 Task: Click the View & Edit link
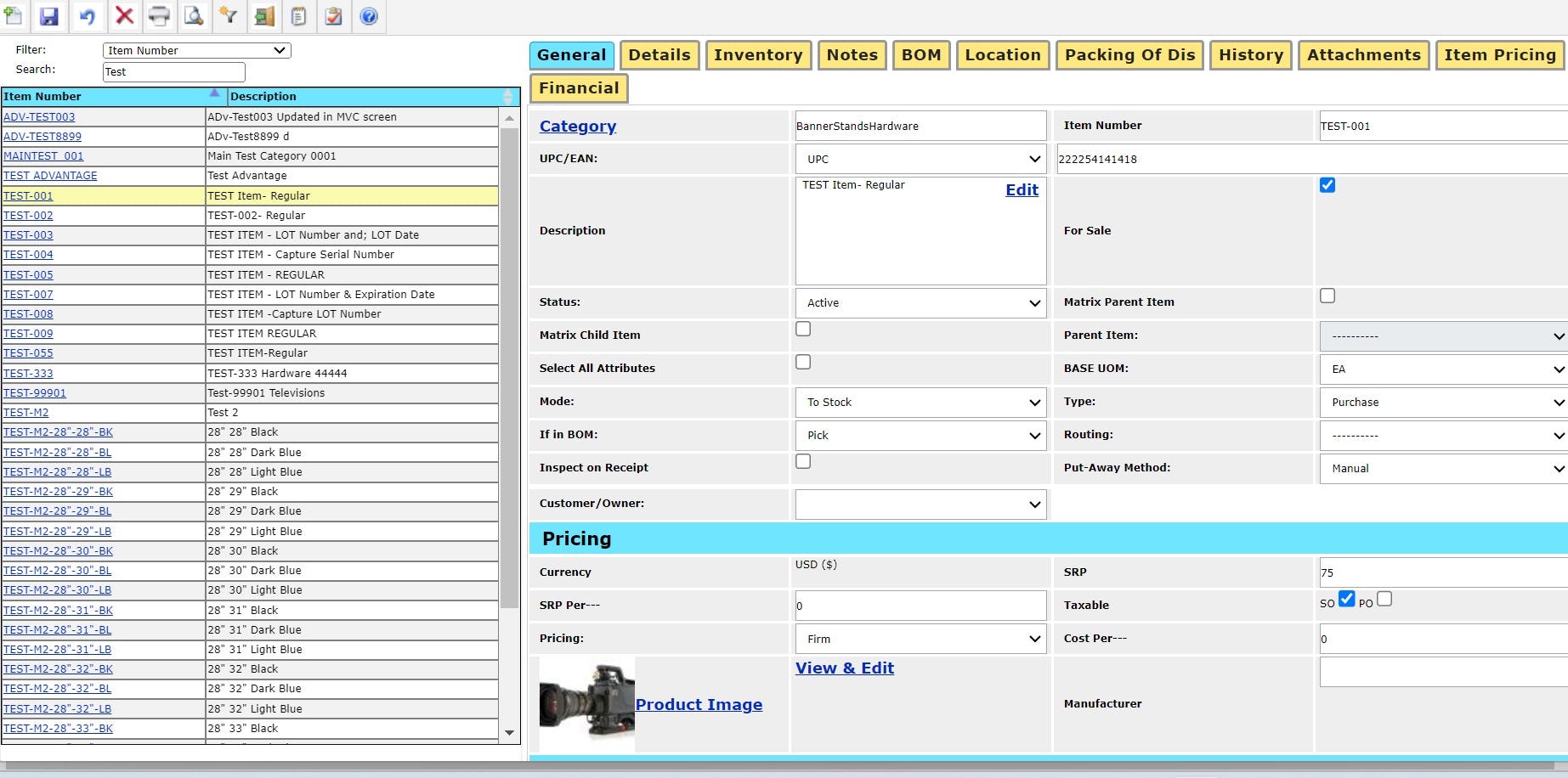coord(844,668)
